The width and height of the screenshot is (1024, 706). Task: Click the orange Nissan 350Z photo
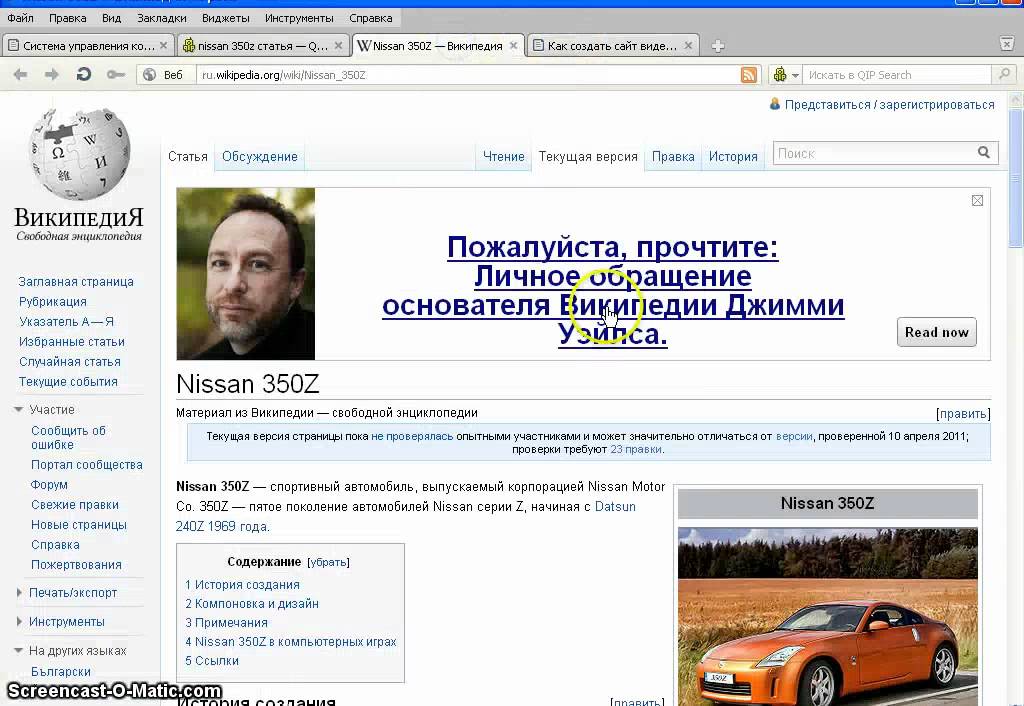pos(827,617)
